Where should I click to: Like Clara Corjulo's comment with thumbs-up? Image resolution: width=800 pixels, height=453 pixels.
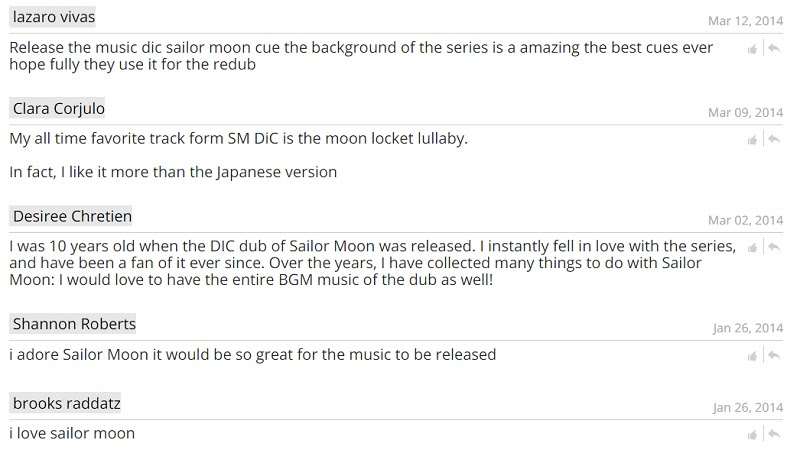[752, 140]
